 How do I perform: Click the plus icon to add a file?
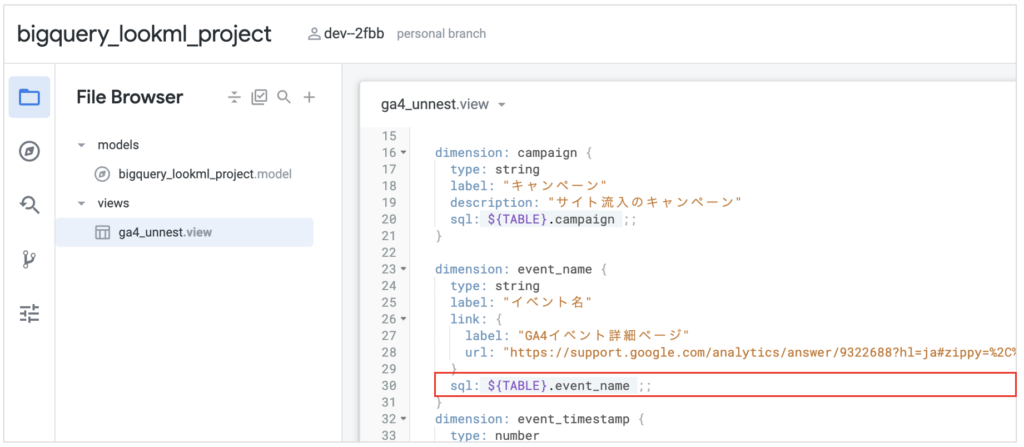[309, 97]
